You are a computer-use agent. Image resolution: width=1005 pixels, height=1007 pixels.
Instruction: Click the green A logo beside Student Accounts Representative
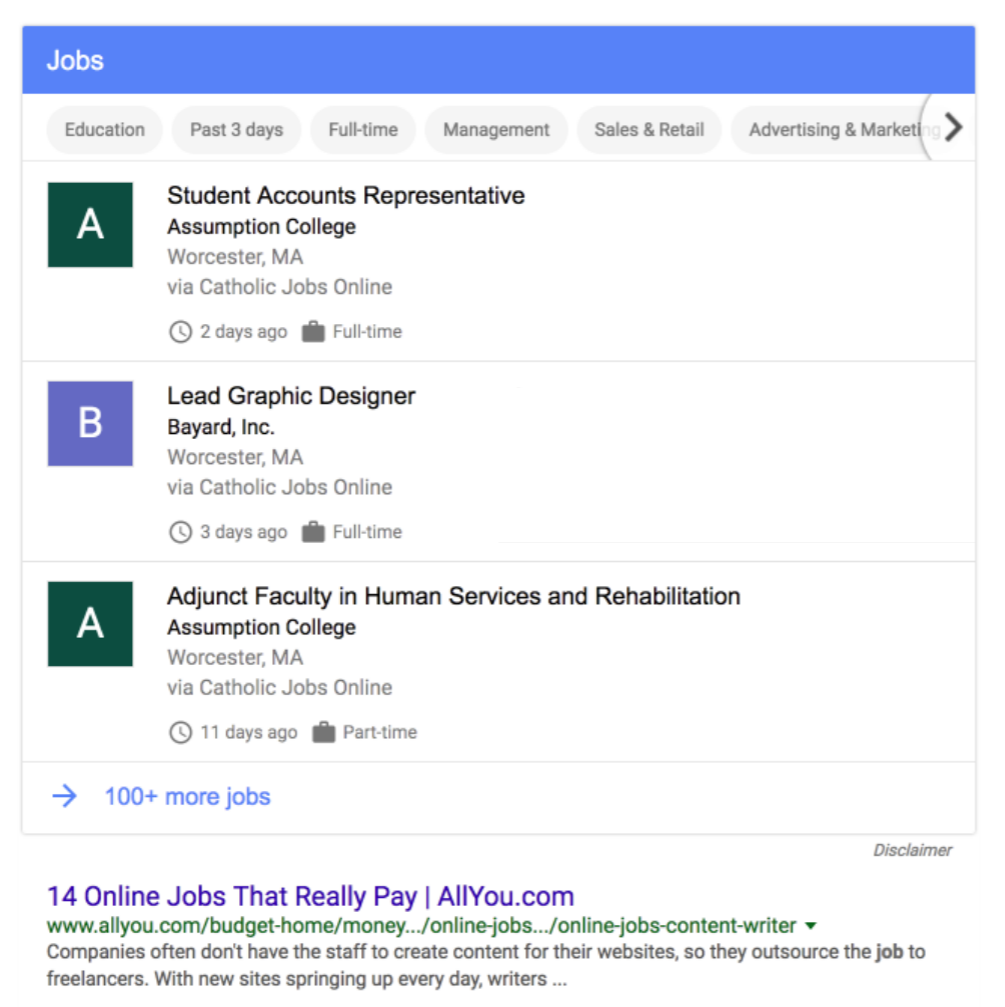(x=90, y=225)
